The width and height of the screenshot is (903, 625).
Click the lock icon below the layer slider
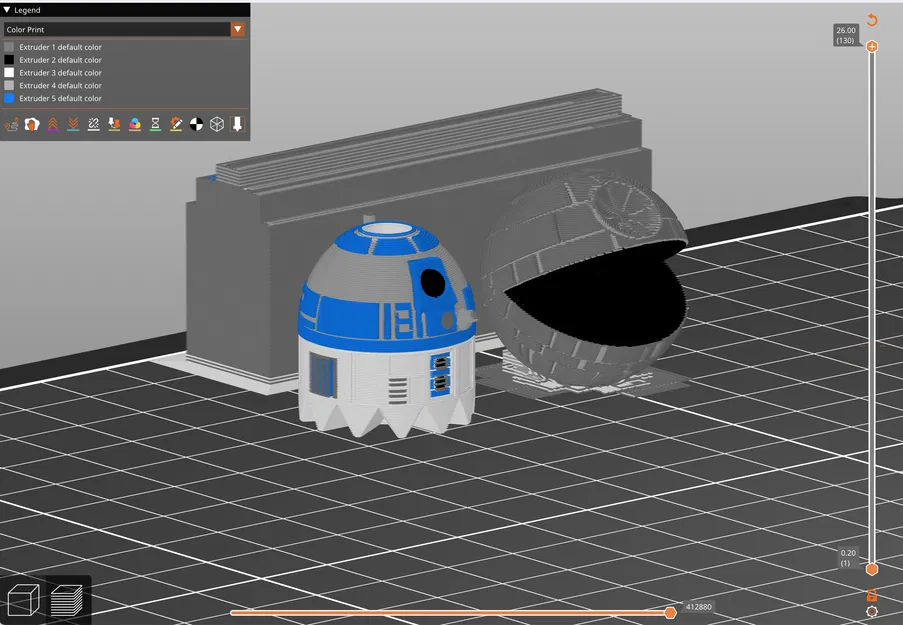click(x=872, y=597)
